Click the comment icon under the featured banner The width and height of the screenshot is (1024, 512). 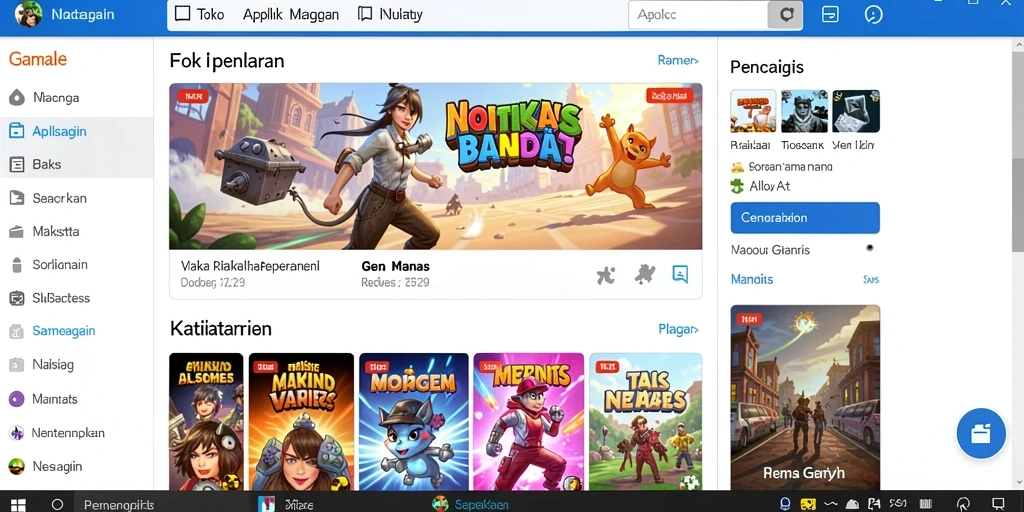tap(680, 274)
